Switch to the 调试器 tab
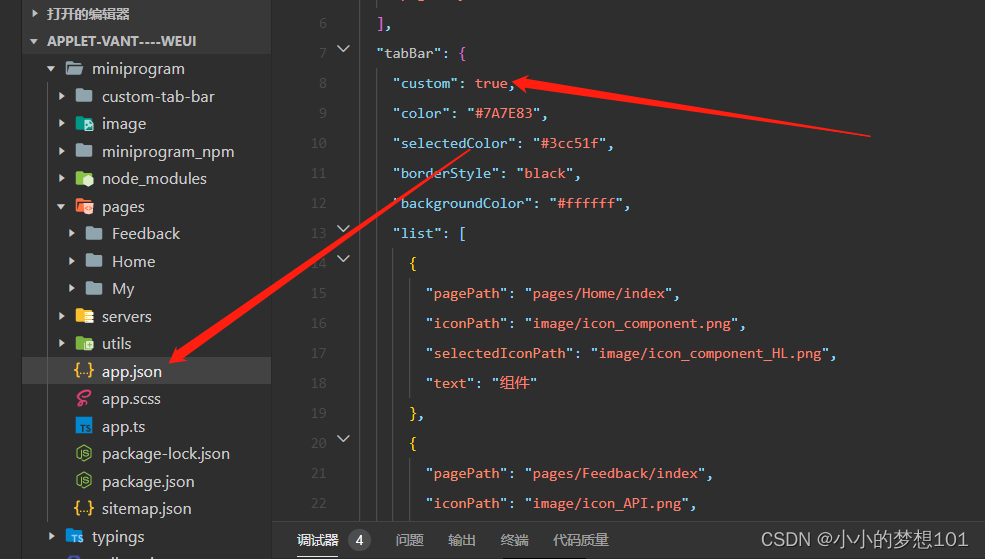 pos(317,540)
